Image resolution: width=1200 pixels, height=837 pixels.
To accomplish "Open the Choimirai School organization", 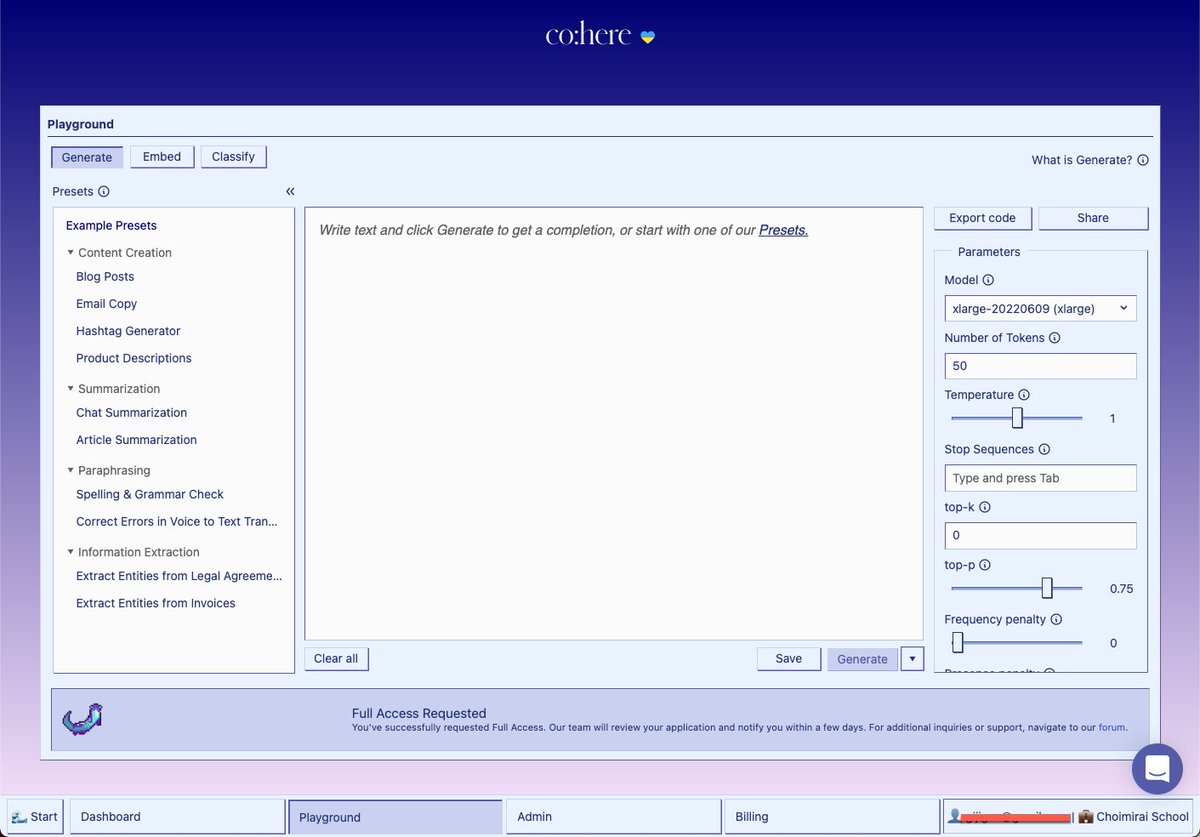I will tap(1134, 817).
